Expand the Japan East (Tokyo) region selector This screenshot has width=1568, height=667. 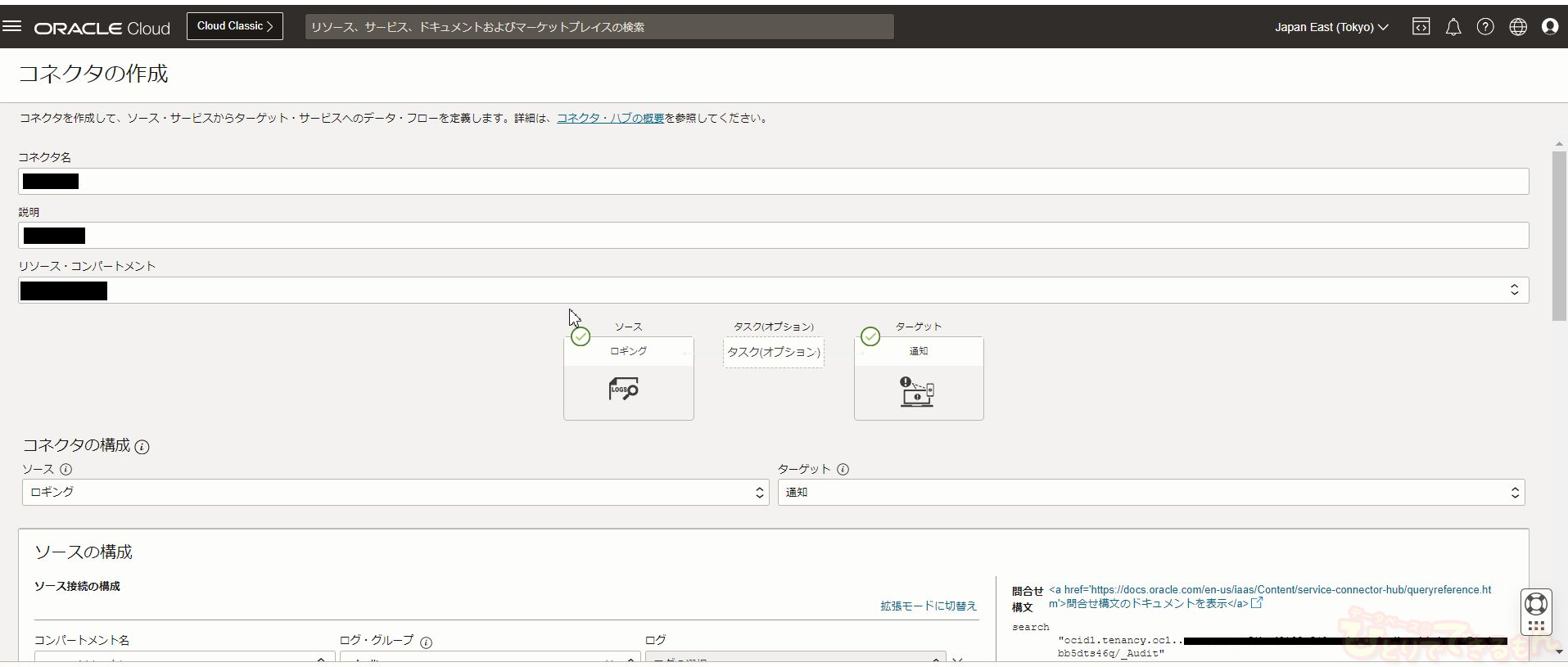tap(1331, 27)
